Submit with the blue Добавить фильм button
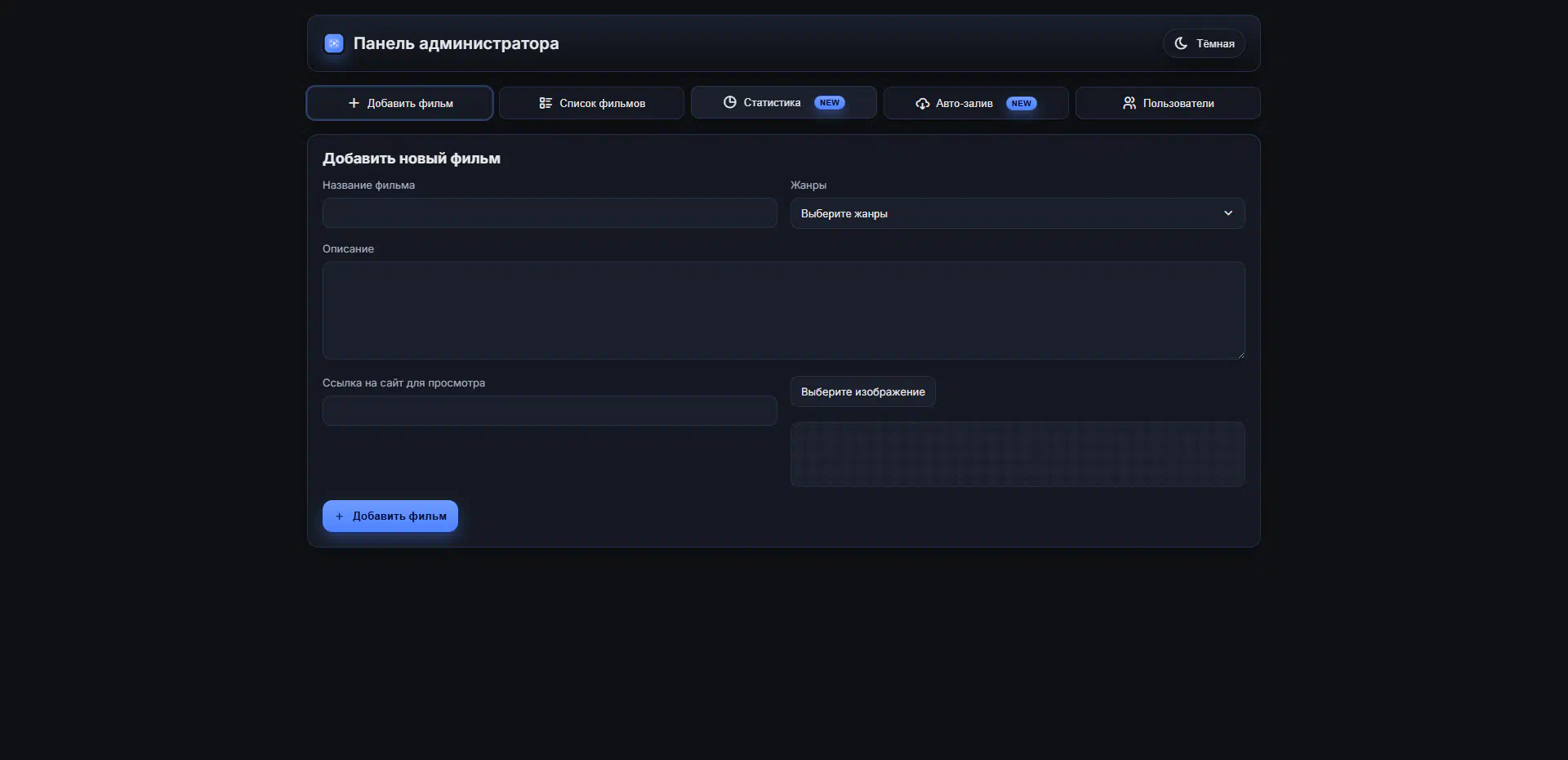 tap(390, 516)
